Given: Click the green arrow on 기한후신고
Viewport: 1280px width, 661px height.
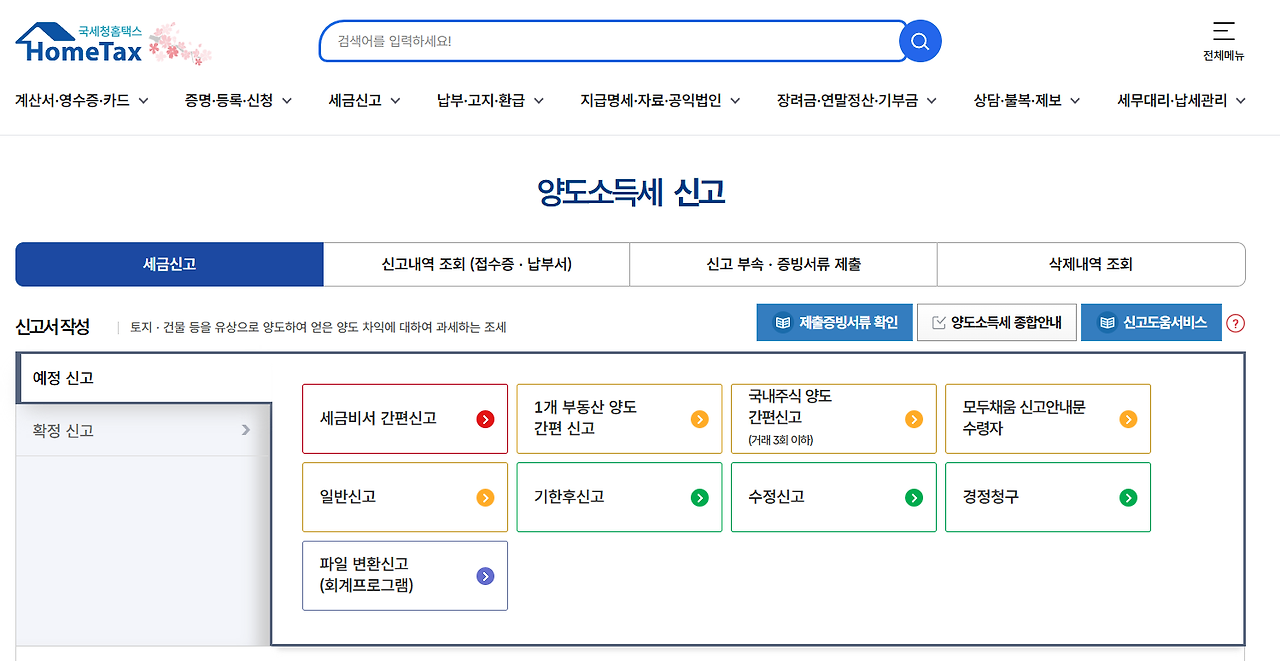Looking at the screenshot, I should (699, 497).
